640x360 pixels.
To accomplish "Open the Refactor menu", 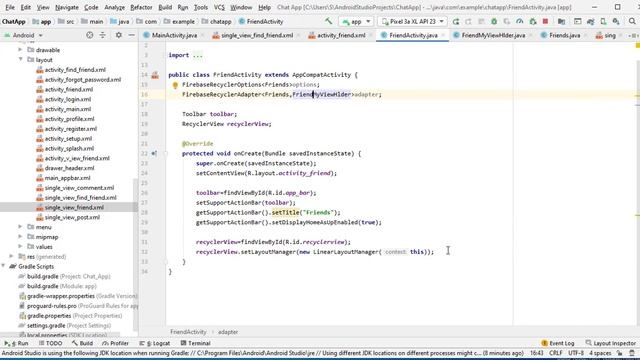I will pos(141,7).
